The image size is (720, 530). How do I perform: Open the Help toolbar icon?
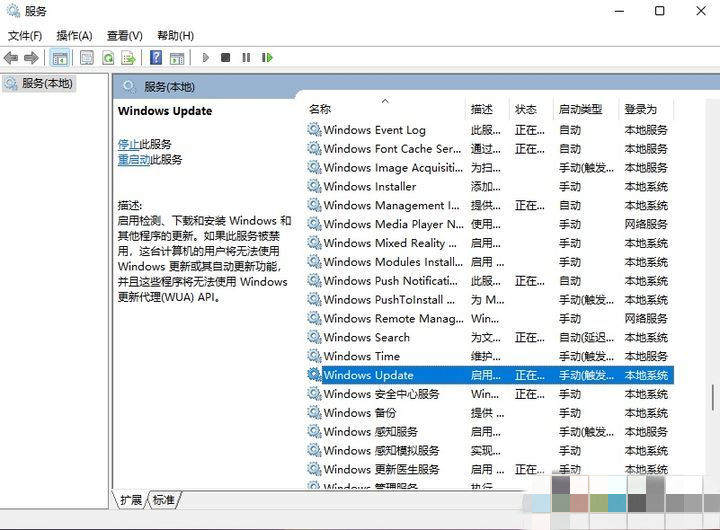pos(156,58)
